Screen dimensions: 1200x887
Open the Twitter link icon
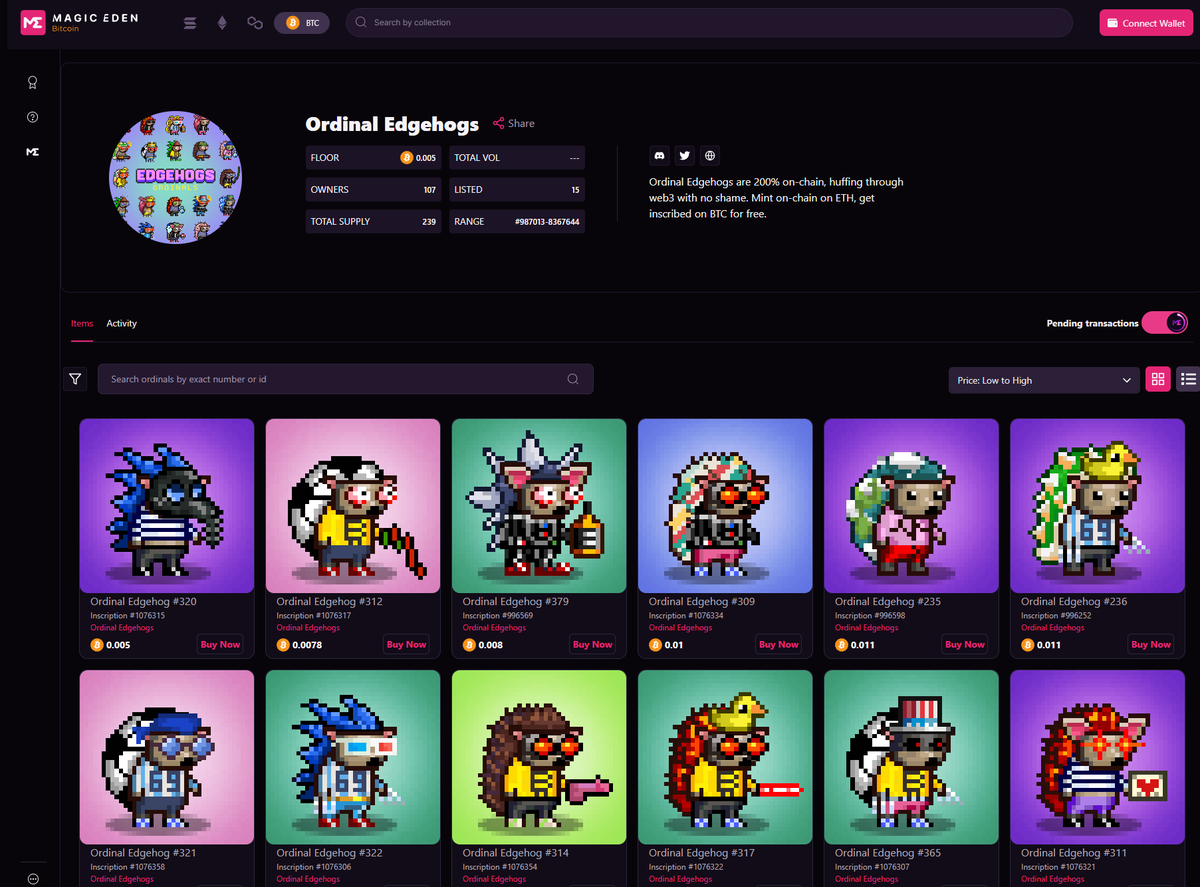click(x=684, y=155)
